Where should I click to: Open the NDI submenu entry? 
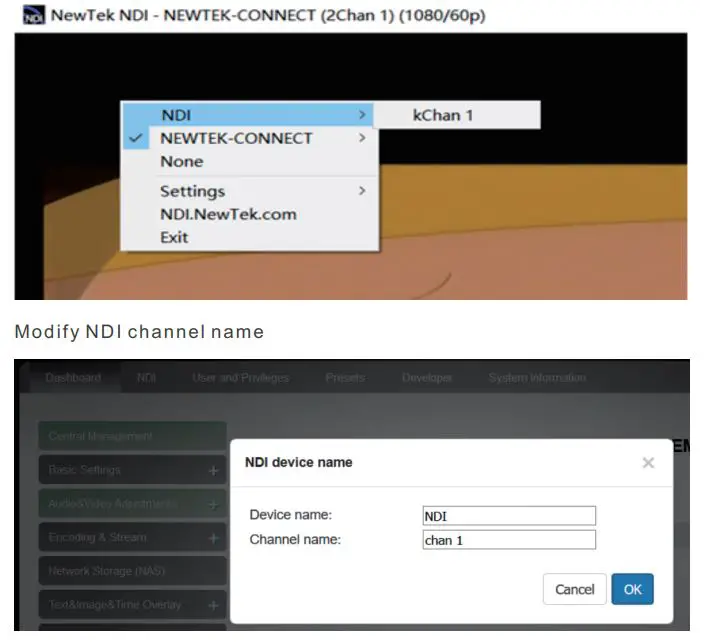pyautogui.click(x=248, y=115)
